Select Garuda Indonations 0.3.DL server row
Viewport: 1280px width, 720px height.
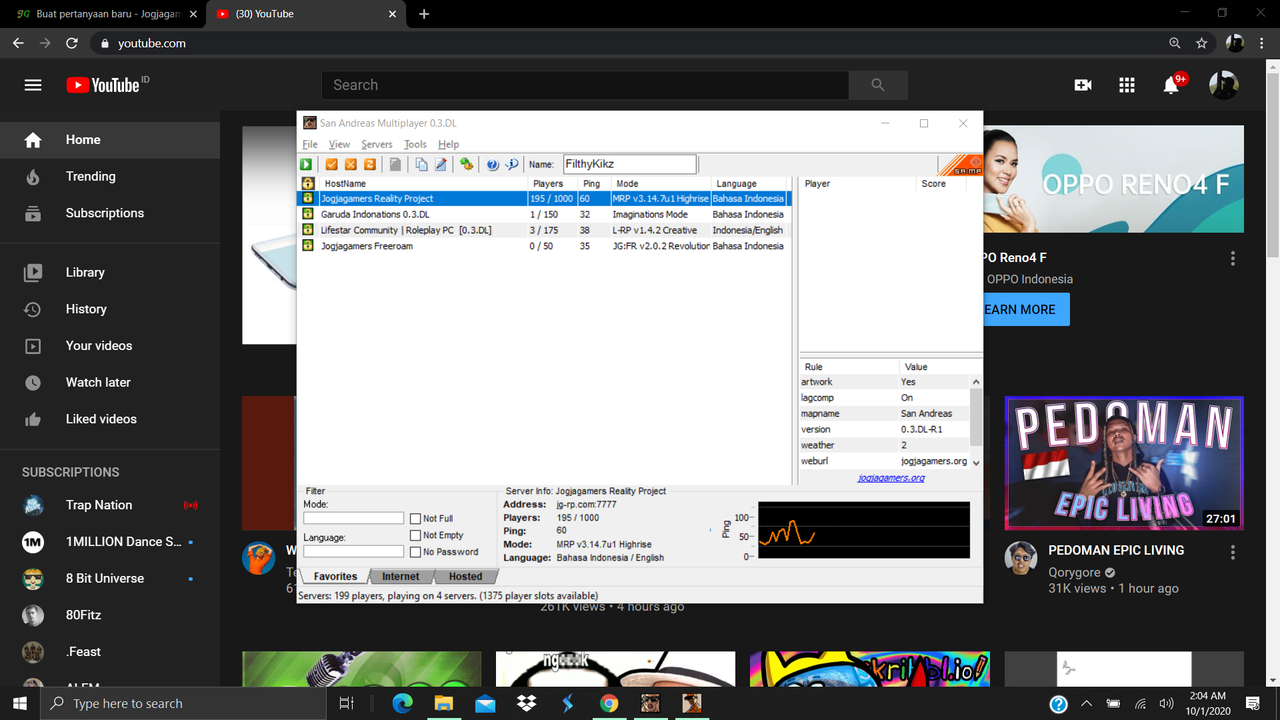[x=545, y=214]
